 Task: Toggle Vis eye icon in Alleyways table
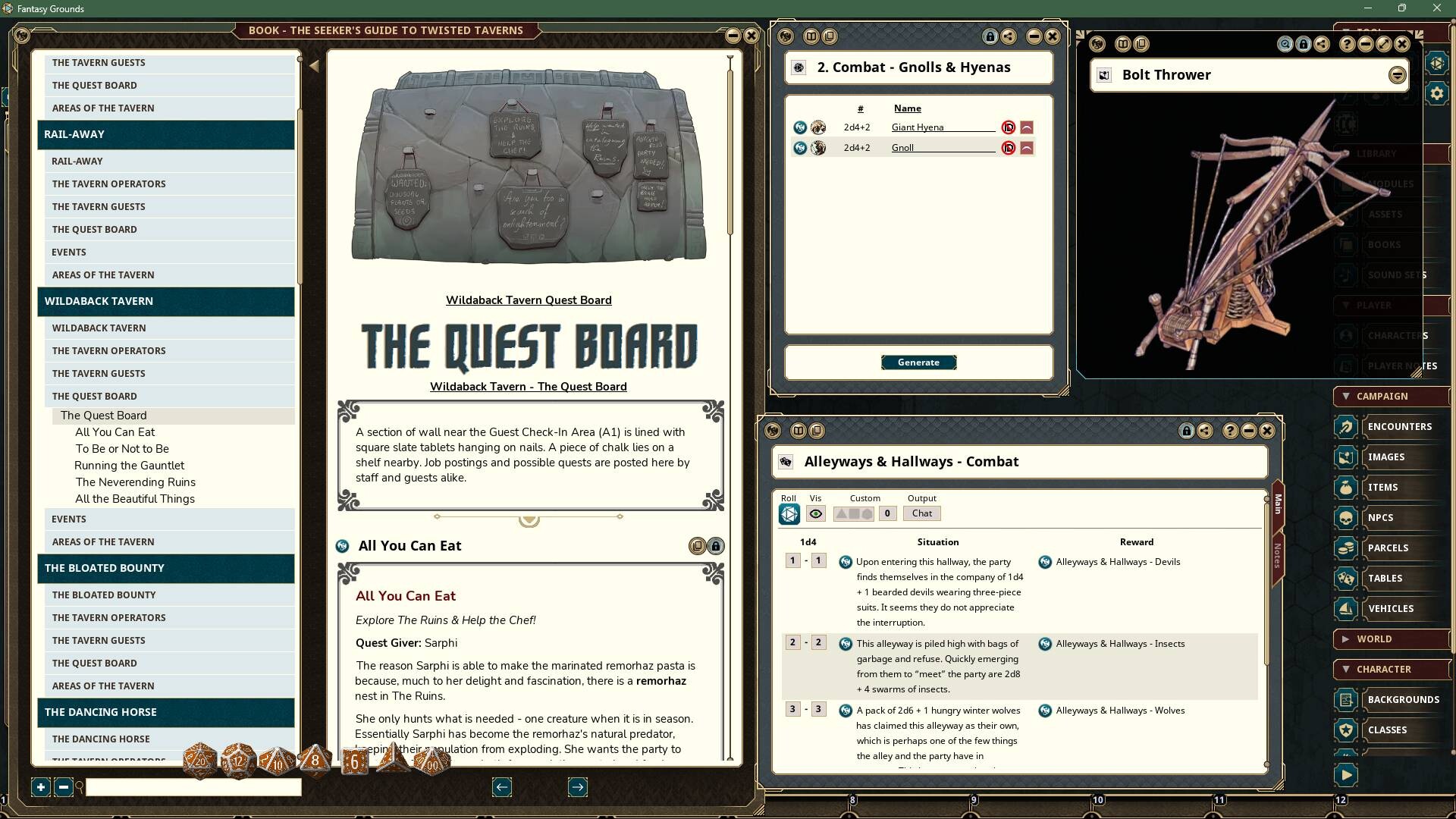pyautogui.click(x=816, y=513)
